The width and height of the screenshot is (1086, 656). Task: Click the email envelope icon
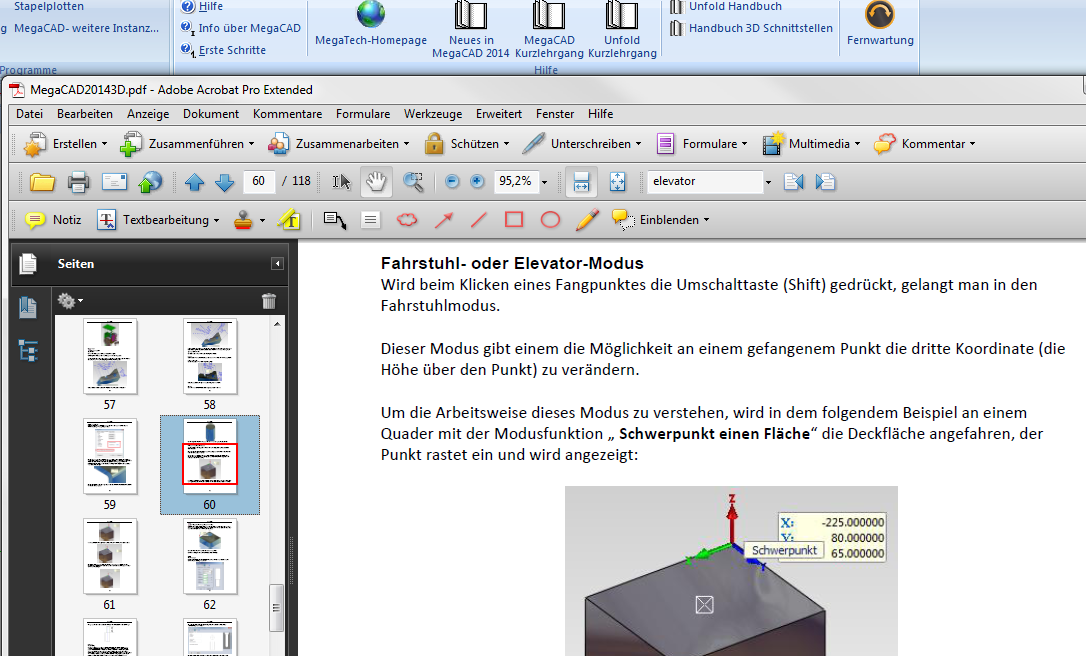coord(114,181)
